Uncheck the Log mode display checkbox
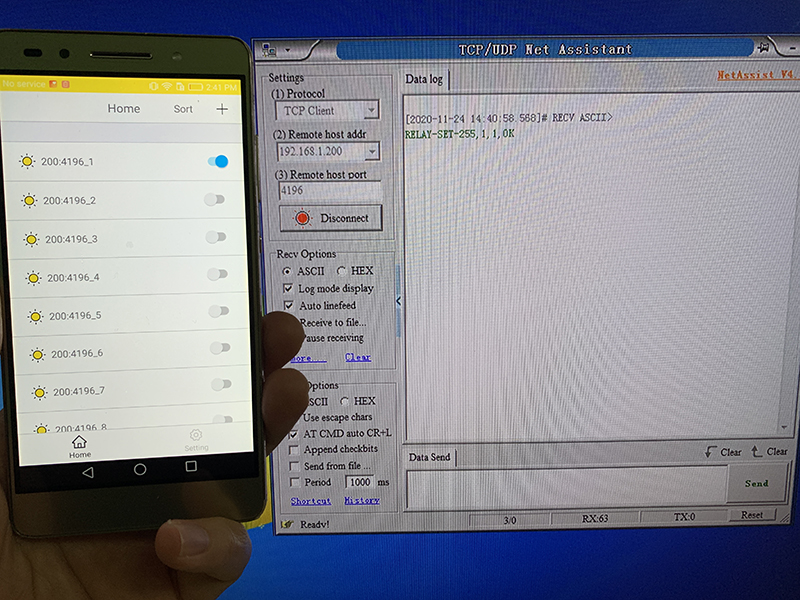The width and height of the screenshot is (800, 600). [289, 288]
